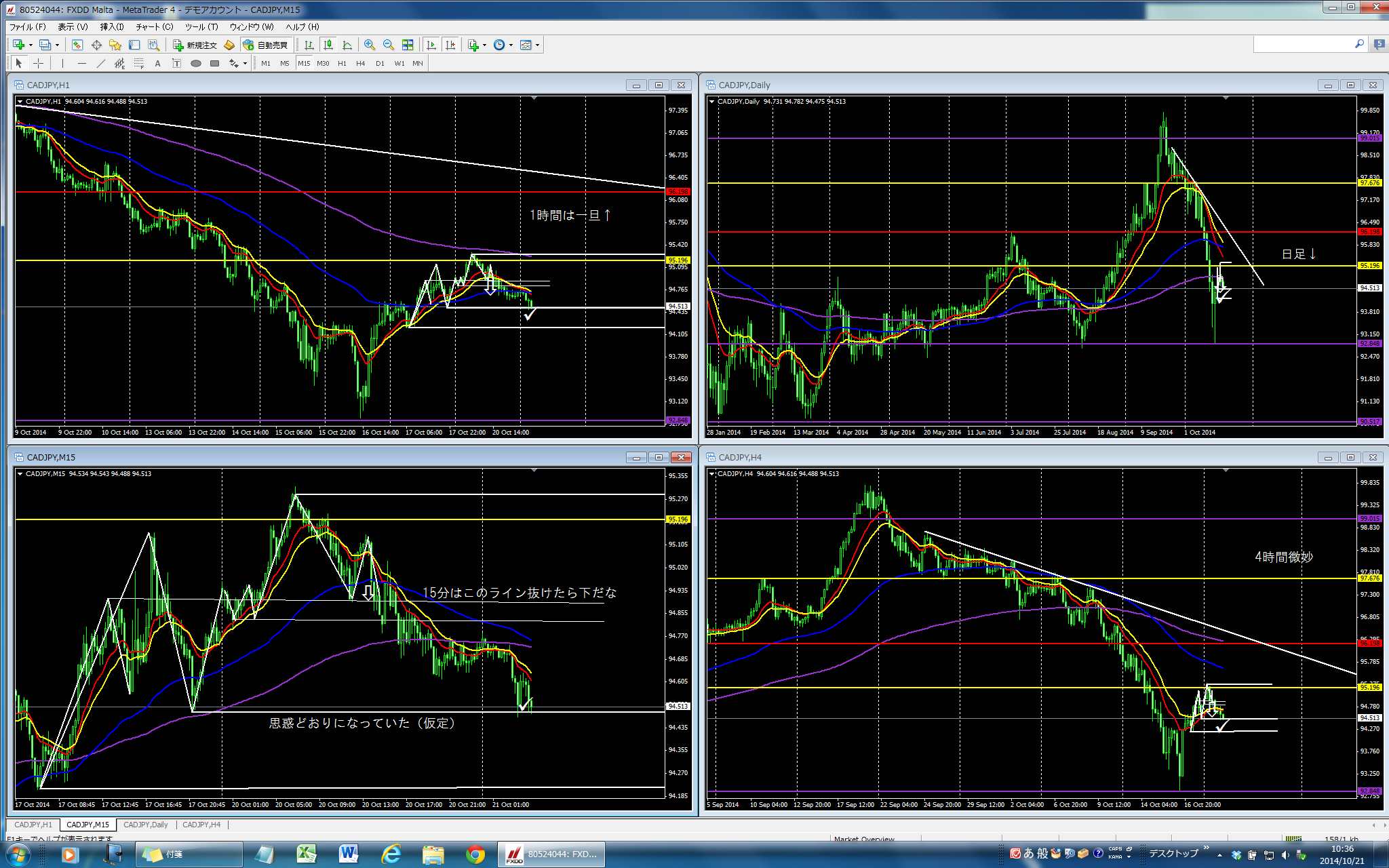
Task: Open the チャート (C) menu
Action: pos(154,26)
